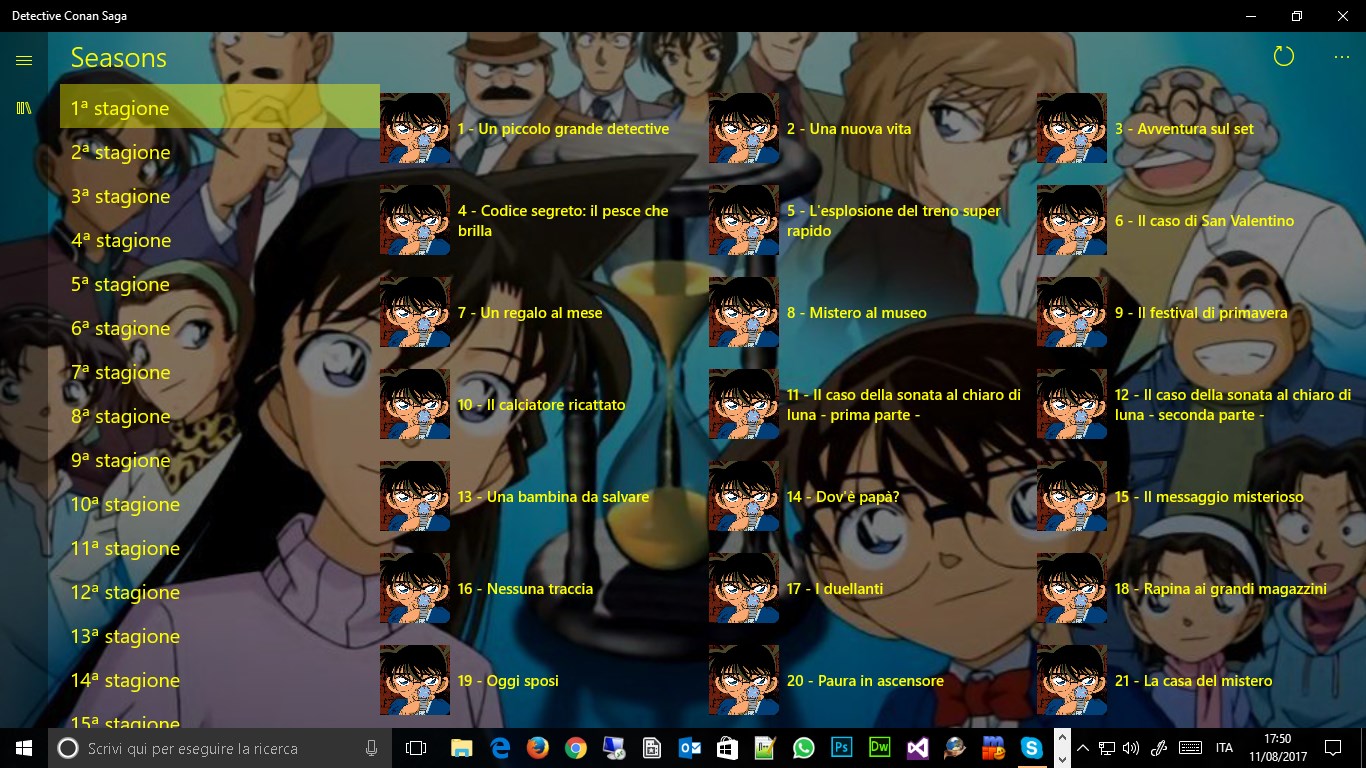Image resolution: width=1366 pixels, height=768 pixels.
Task: Open episode 12 sonata al chiaro di luna seconda parte
Action: click(1197, 404)
